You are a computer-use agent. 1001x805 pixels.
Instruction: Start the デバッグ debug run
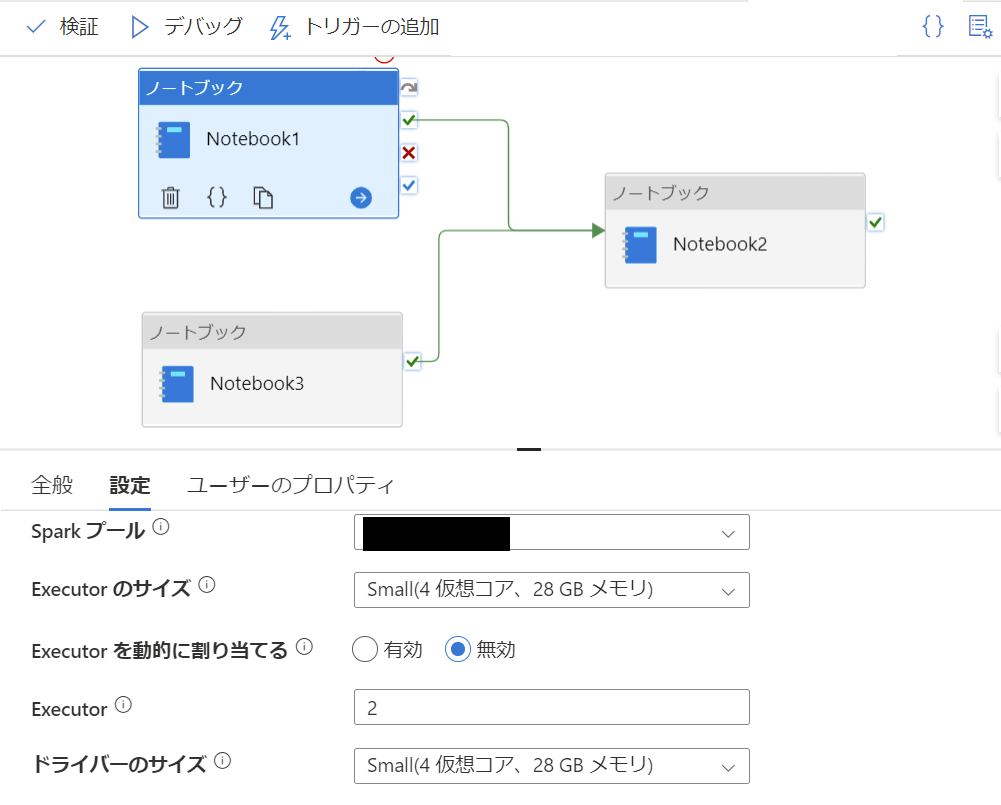(186, 27)
